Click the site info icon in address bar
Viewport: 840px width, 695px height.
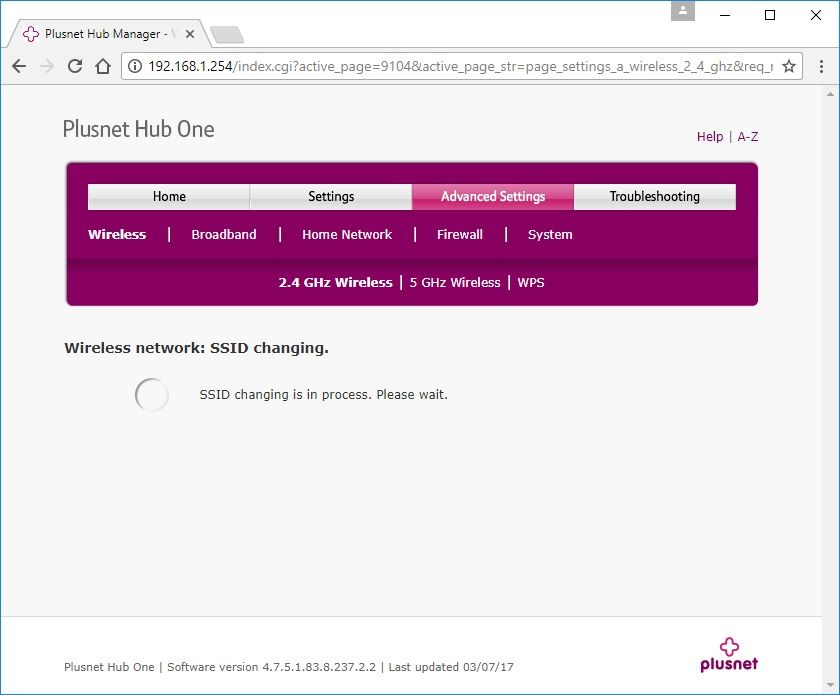[x=136, y=66]
